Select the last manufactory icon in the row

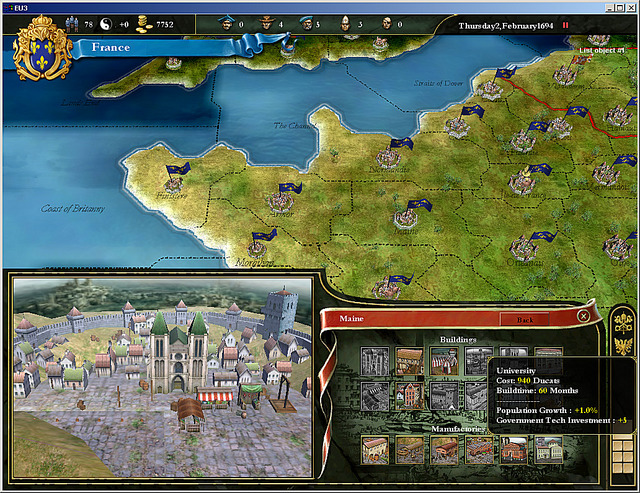coord(549,449)
